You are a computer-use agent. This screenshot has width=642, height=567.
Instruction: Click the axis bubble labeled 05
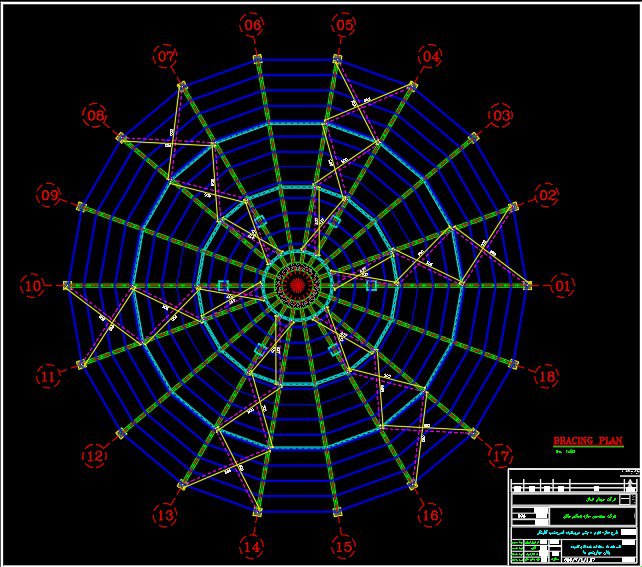tap(344, 25)
